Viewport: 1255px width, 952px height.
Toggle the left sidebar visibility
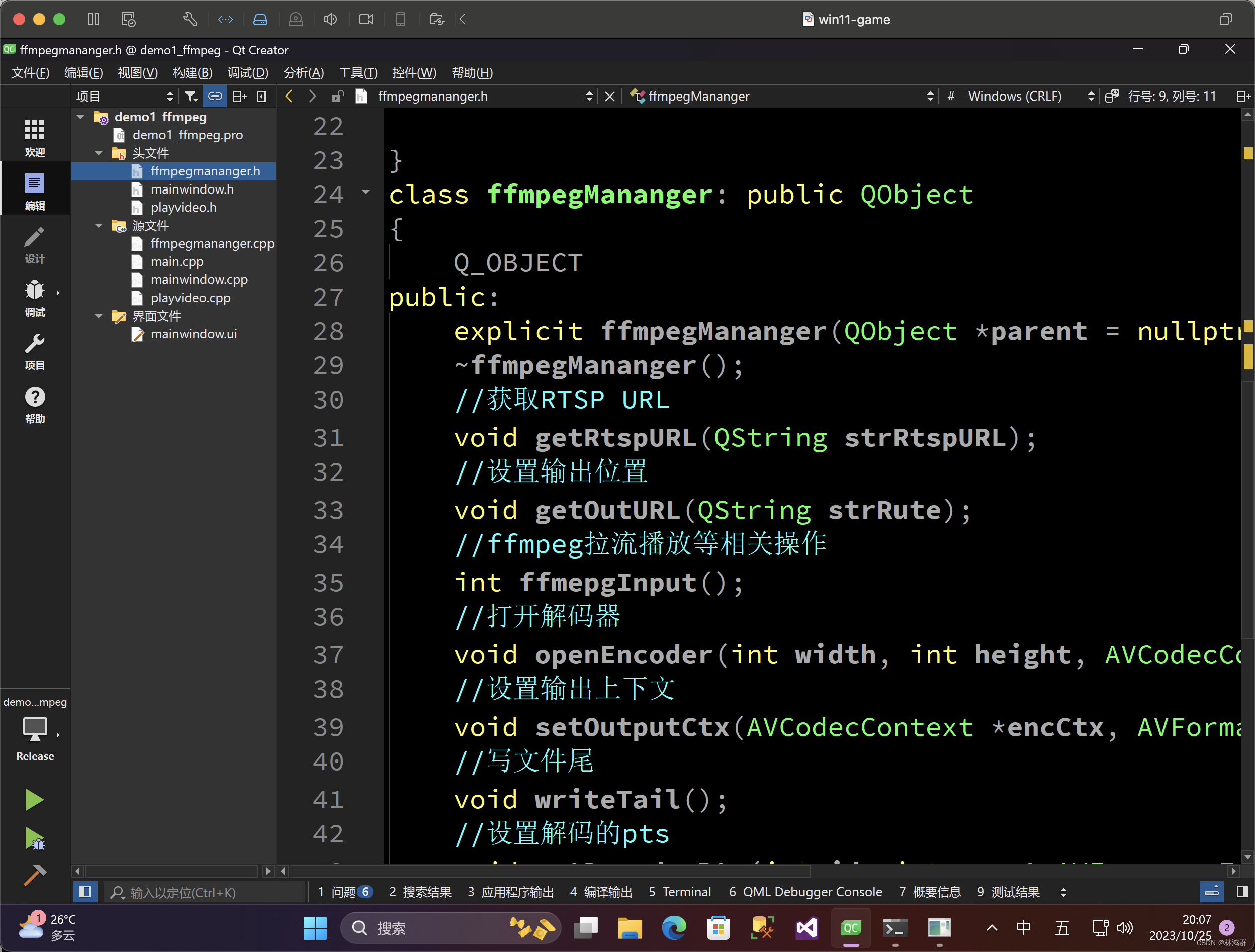[x=85, y=892]
